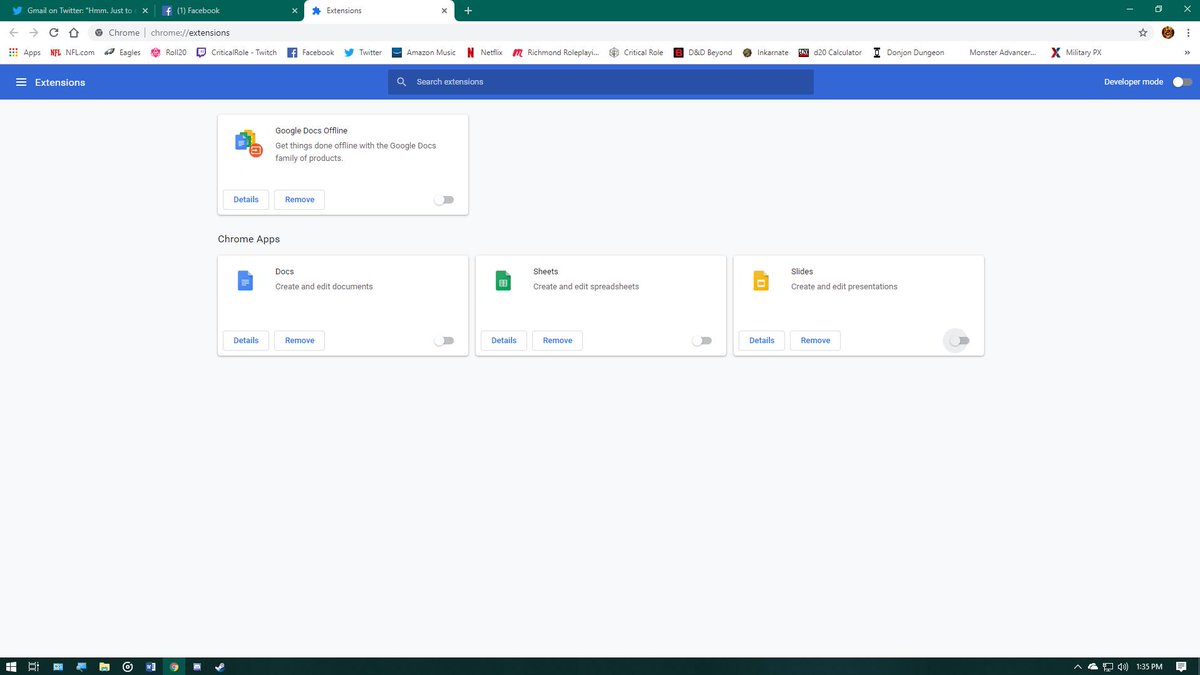The height and width of the screenshot is (675, 1200).
Task: Open the d20 Calculator bookmark
Action: tap(830, 52)
